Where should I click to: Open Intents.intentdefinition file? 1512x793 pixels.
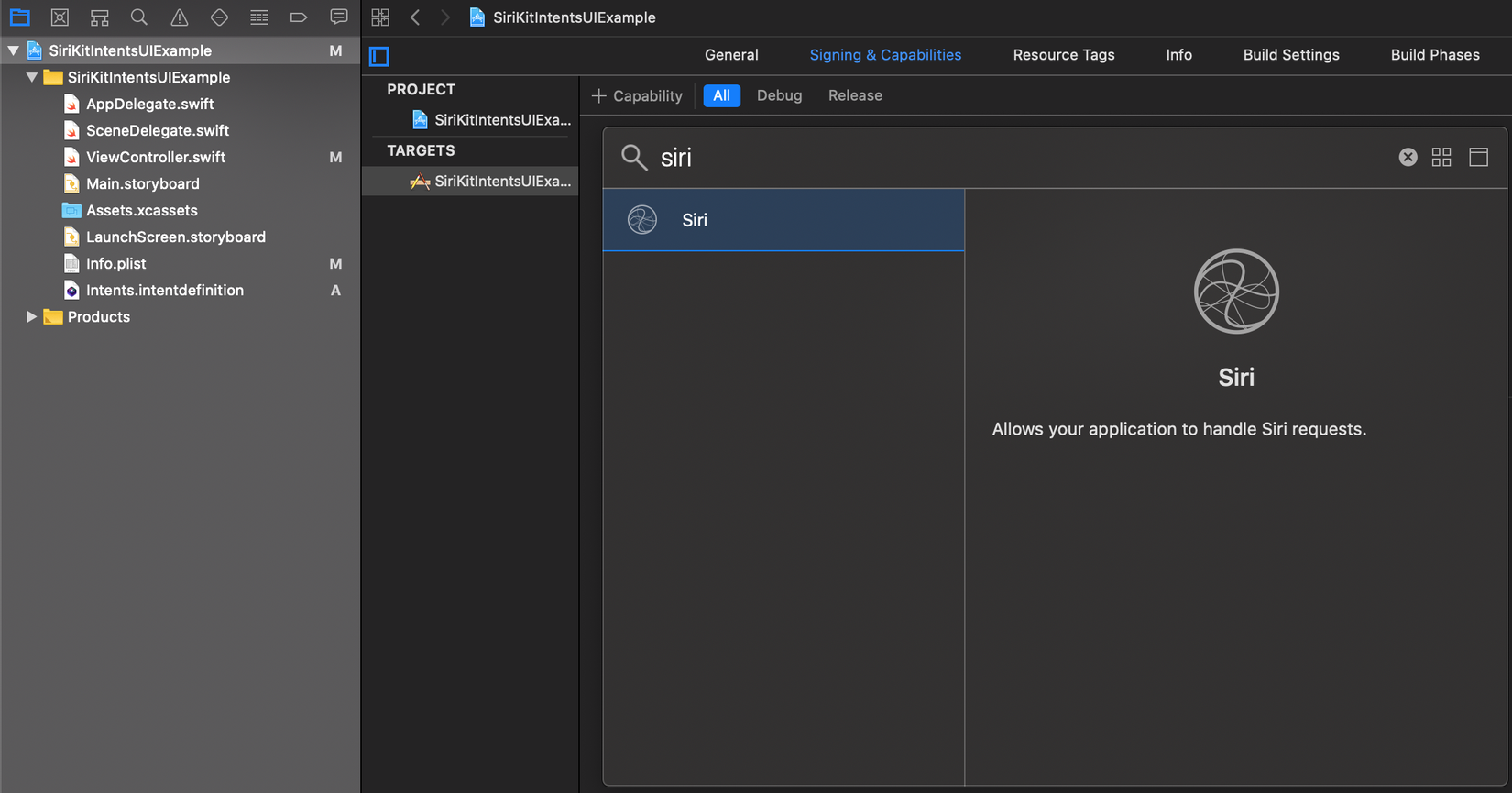coord(164,291)
